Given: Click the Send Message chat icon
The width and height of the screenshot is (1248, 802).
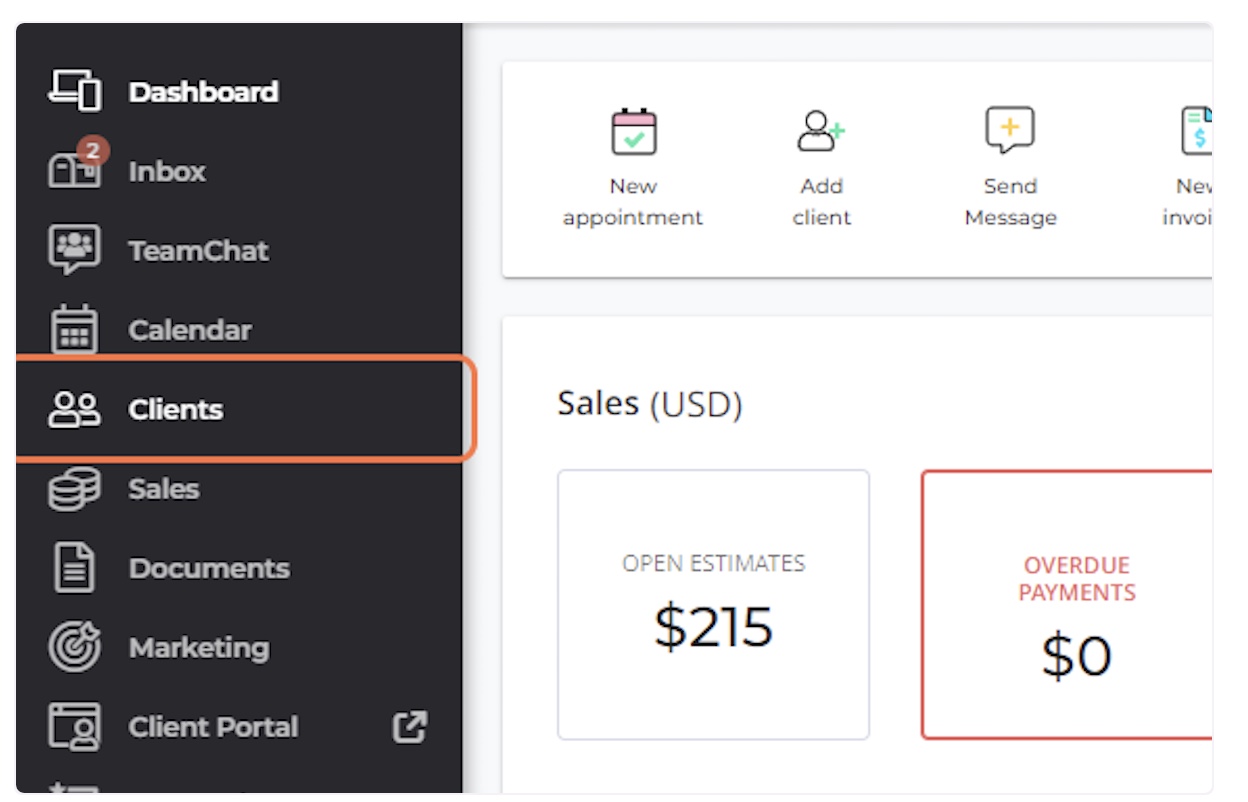Looking at the screenshot, I should click(x=1010, y=131).
